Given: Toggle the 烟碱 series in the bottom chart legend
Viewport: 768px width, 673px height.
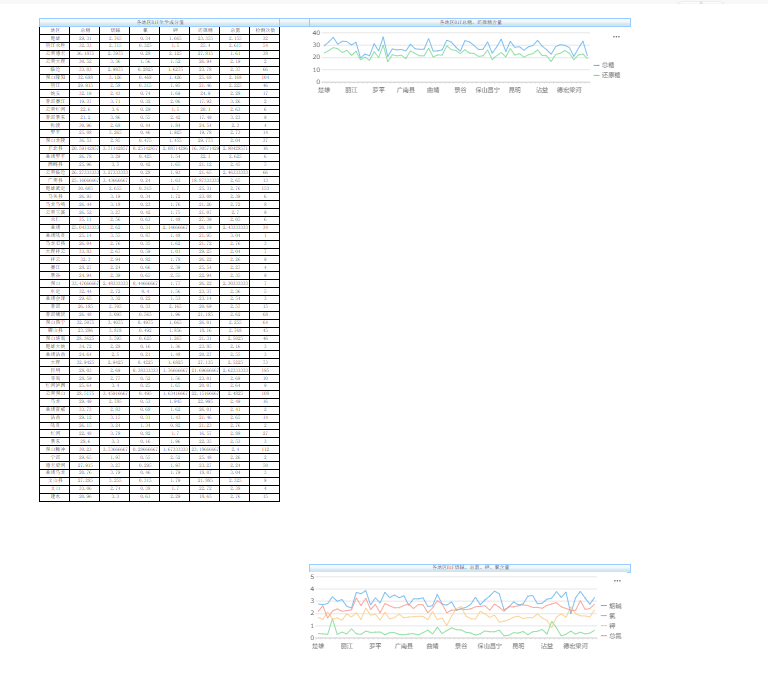Looking at the screenshot, I should [x=611, y=606].
